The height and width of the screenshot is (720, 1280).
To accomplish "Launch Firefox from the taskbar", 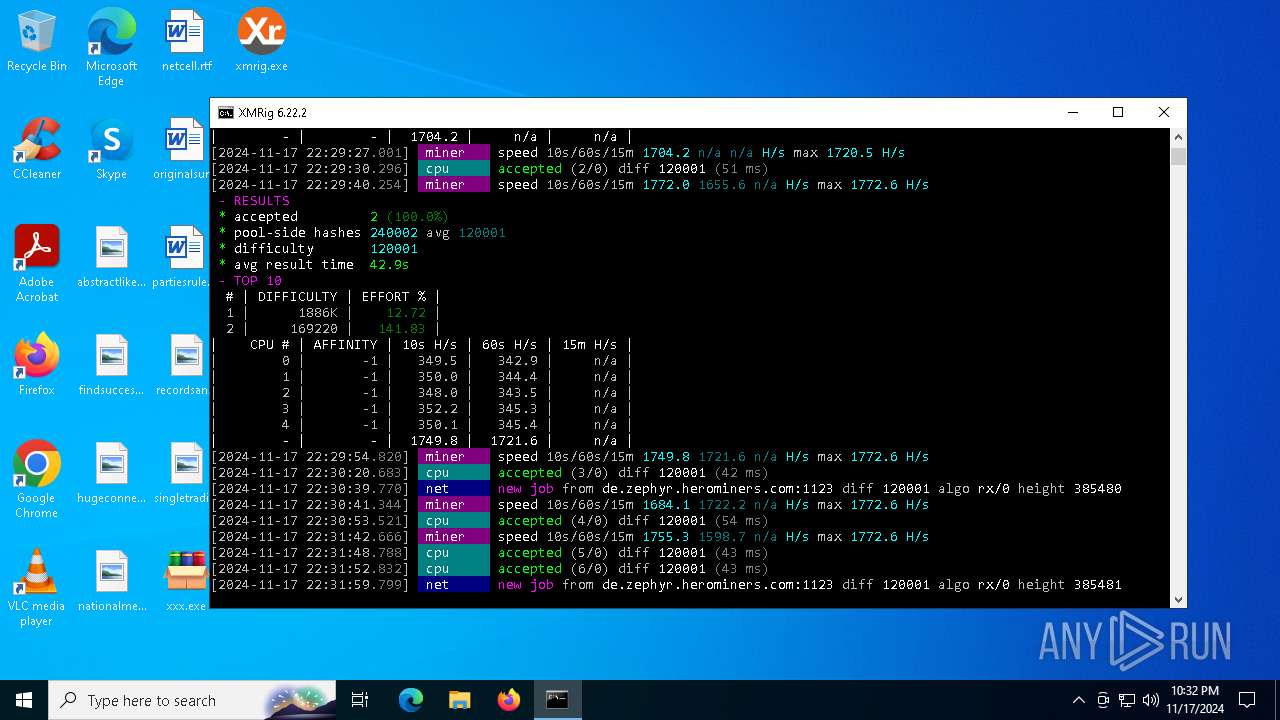I will pos(509,700).
